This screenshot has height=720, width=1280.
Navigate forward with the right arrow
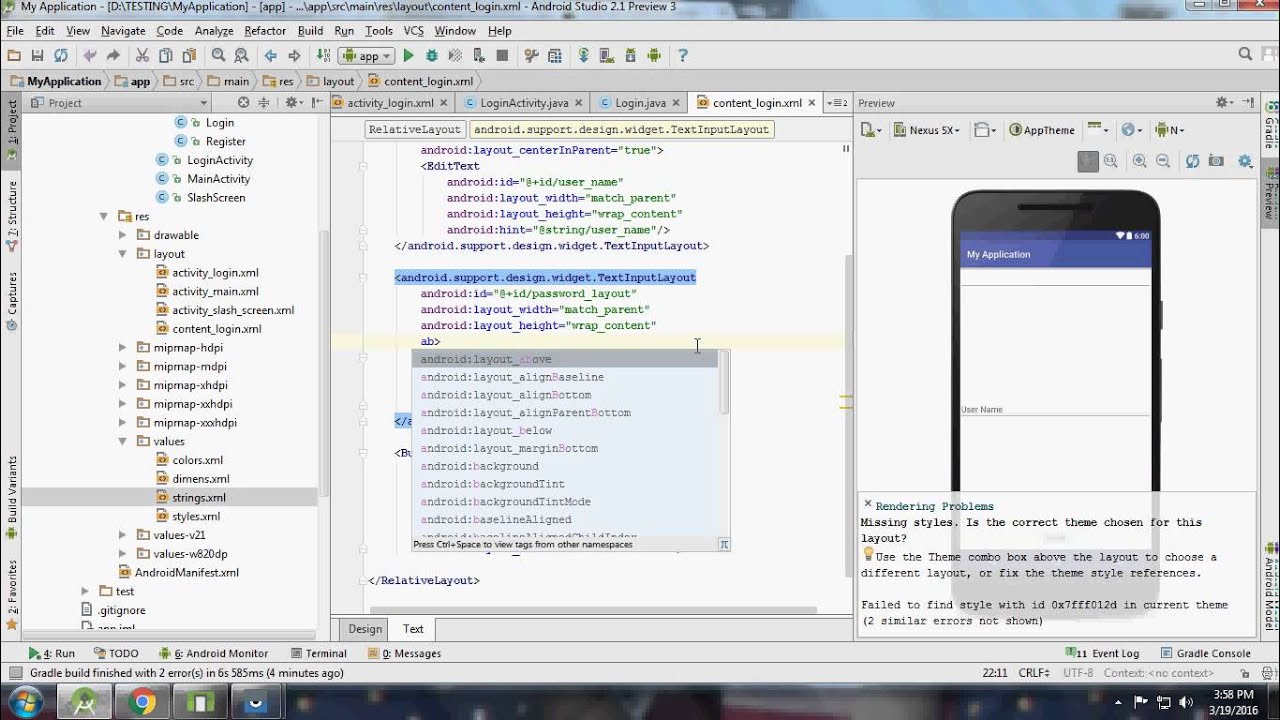click(294, 56)
